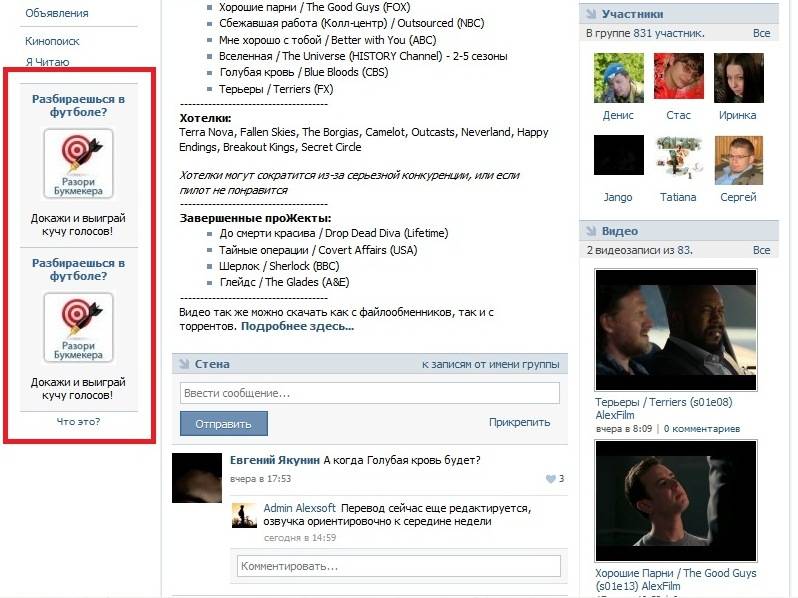
Task: Play the Терьеры / Terriers video thumbnail
Action: (x=676, y=330)
